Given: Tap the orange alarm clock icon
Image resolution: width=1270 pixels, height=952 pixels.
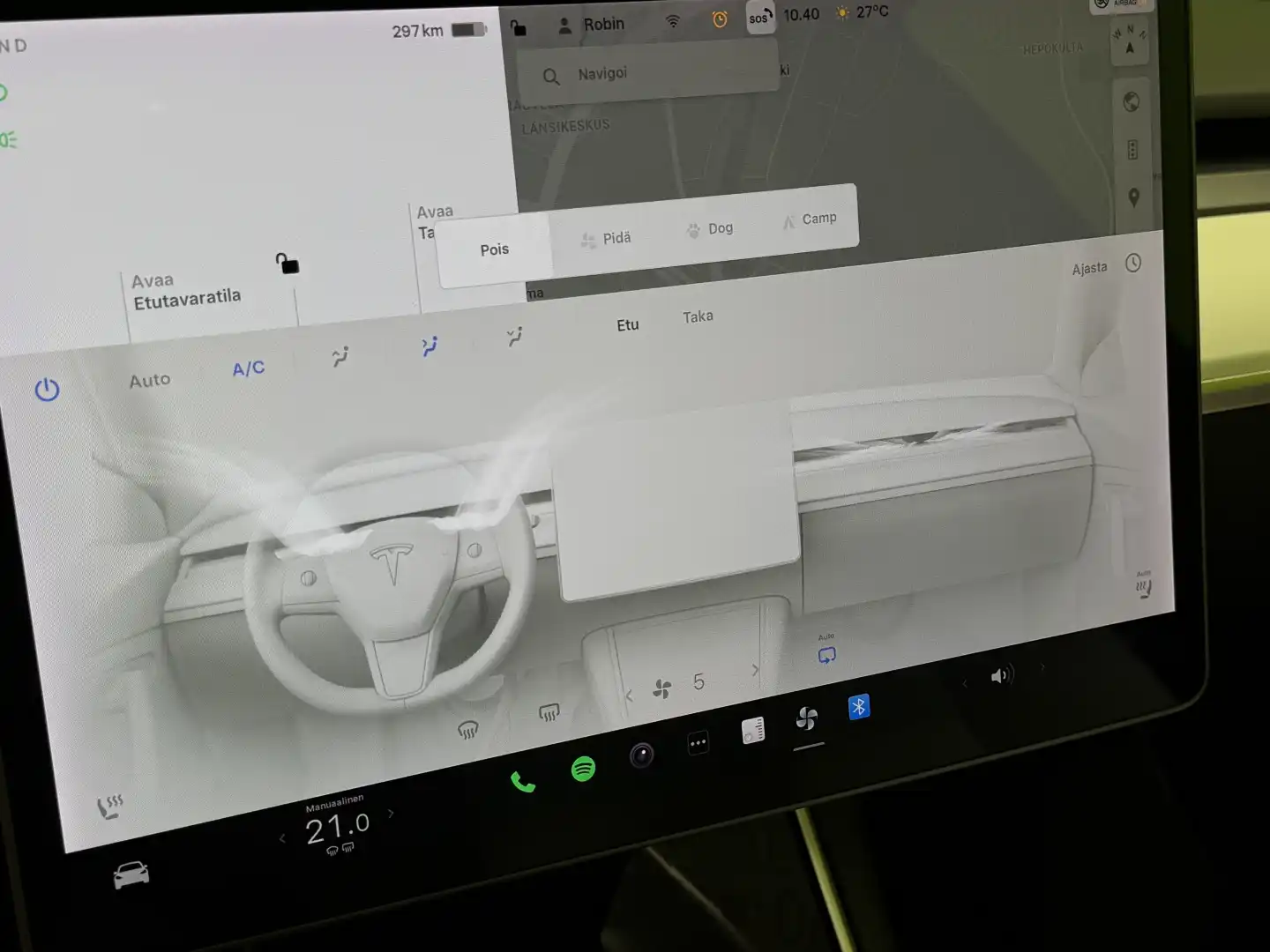Looking at the screenshot, I should tap(720, 19).
